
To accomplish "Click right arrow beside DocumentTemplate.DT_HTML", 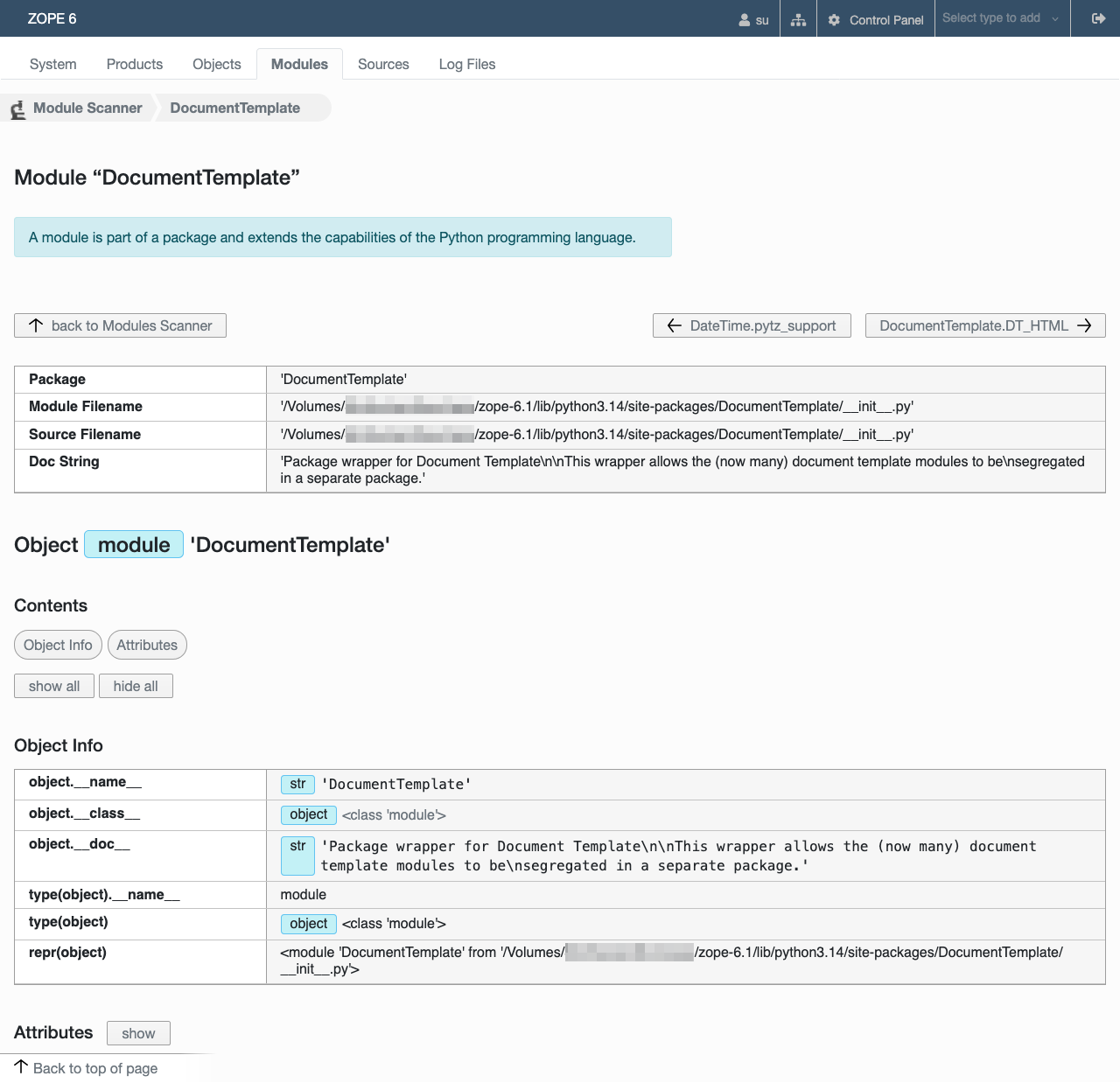I will (1084, 325).
